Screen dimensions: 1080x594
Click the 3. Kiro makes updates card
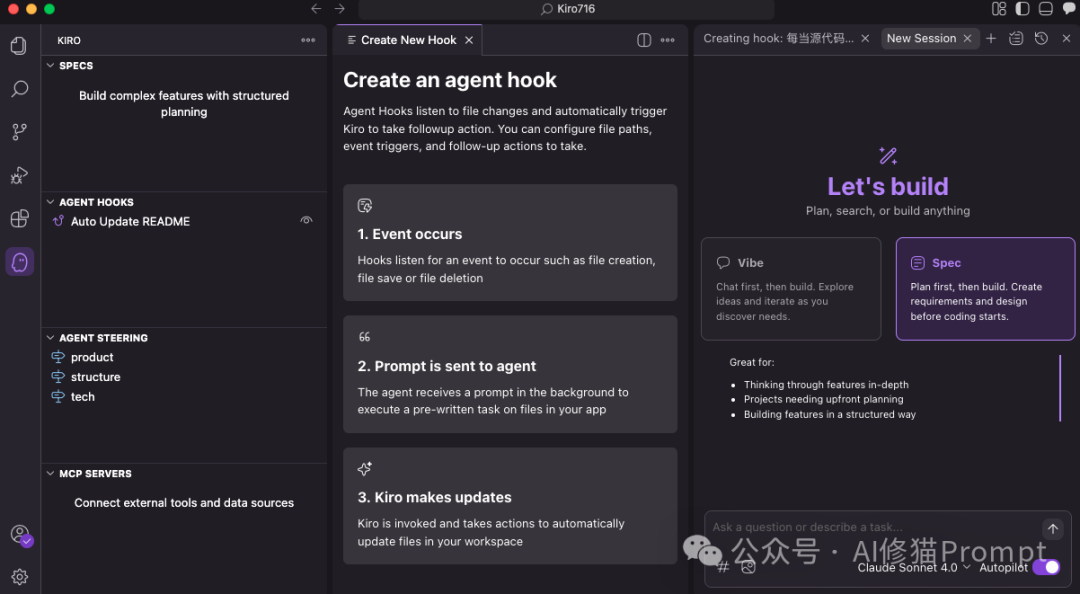coord(510,506)
